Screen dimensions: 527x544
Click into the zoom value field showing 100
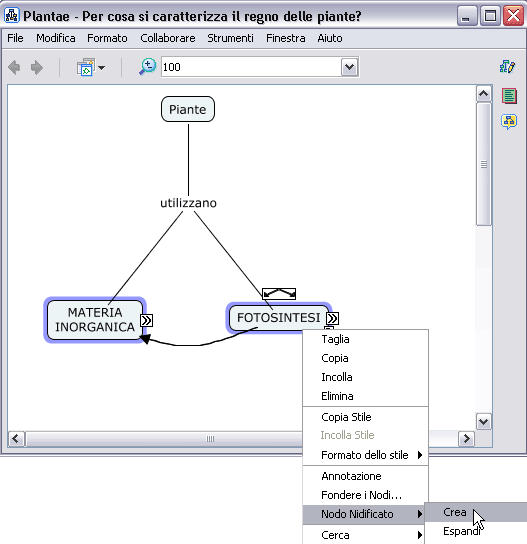pyautogui.click(x=251, y=67)
